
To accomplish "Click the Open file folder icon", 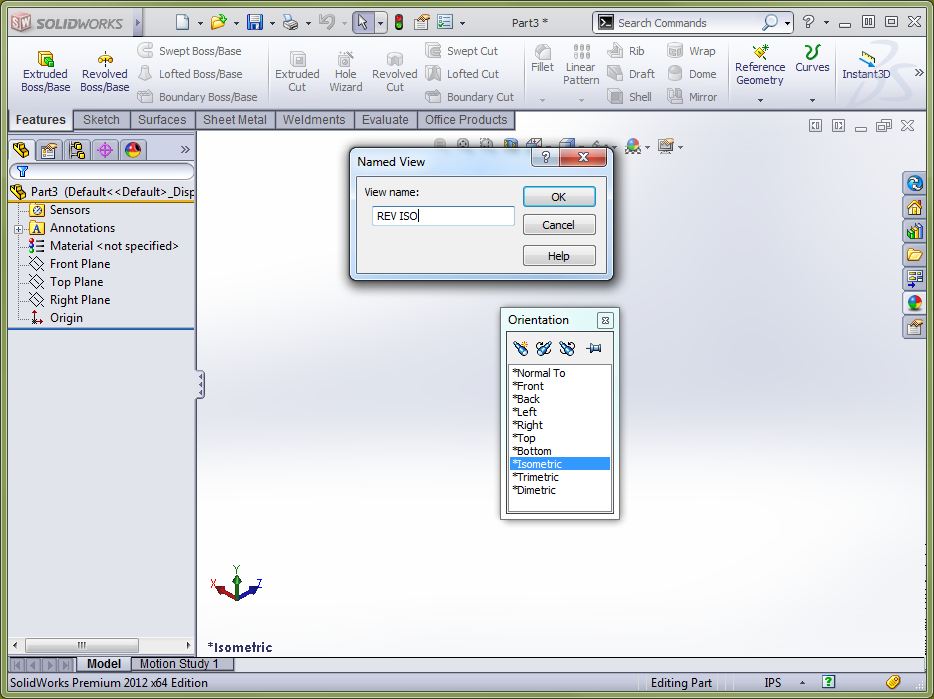I will [x=219, y=23].
